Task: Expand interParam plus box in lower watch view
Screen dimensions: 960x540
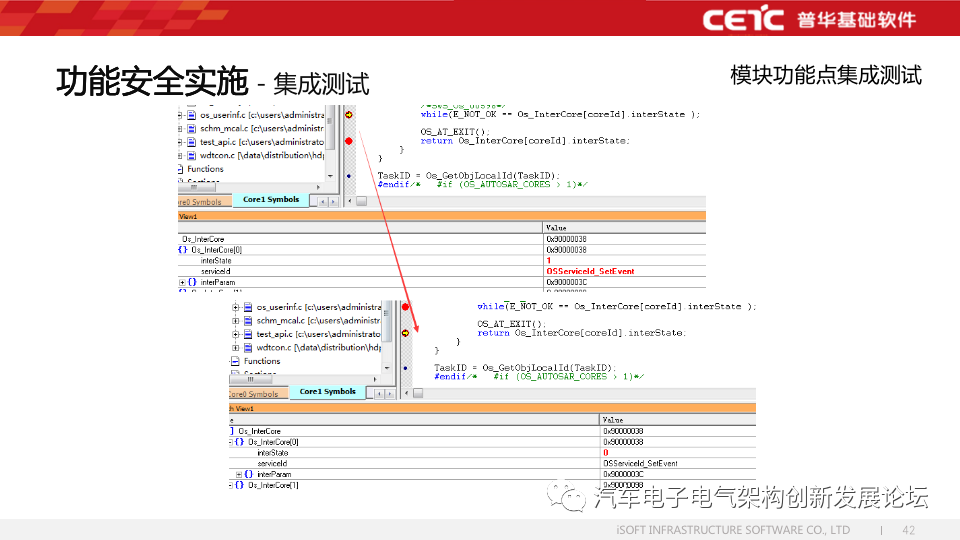Action: 239,475
